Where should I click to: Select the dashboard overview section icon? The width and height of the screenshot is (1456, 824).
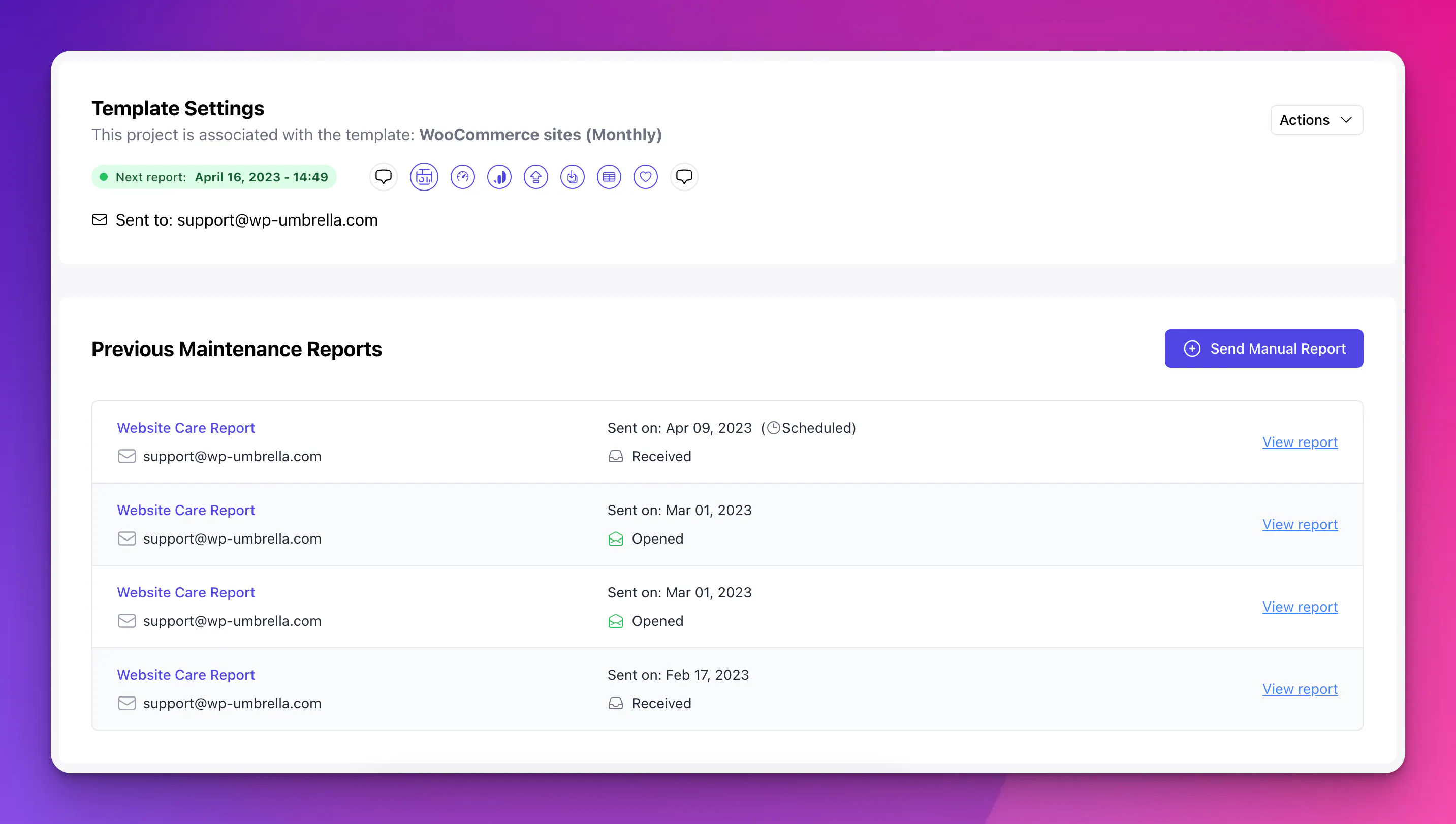pos(424,177)
